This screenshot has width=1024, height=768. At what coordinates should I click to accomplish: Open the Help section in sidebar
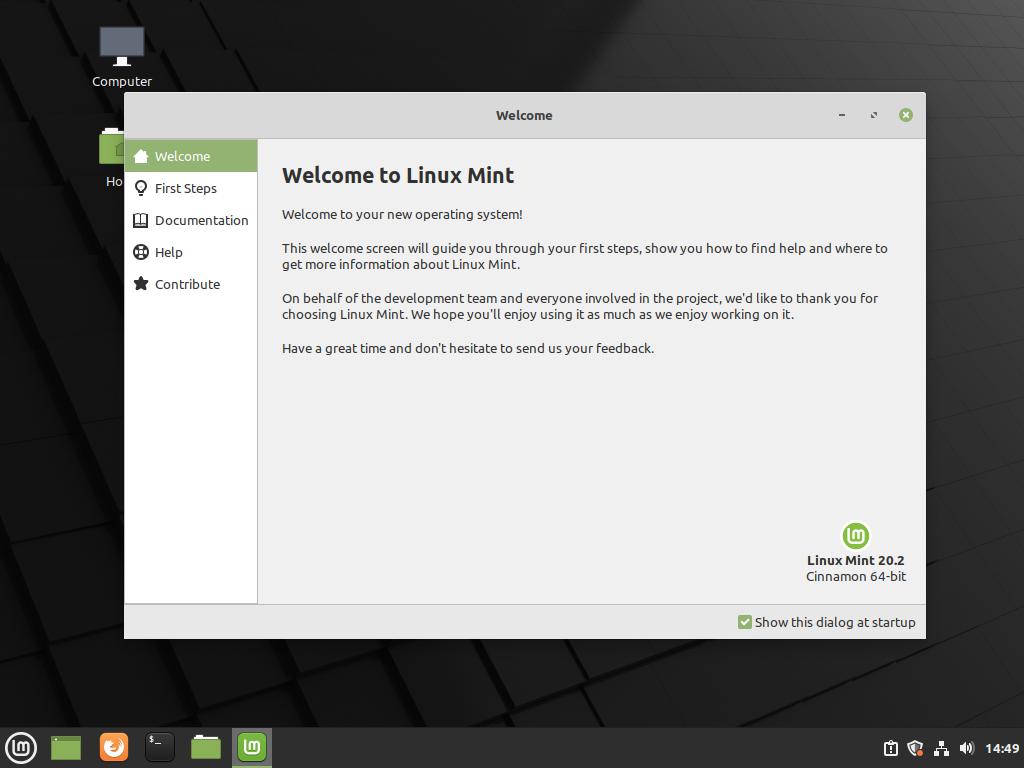click(168, 252)
